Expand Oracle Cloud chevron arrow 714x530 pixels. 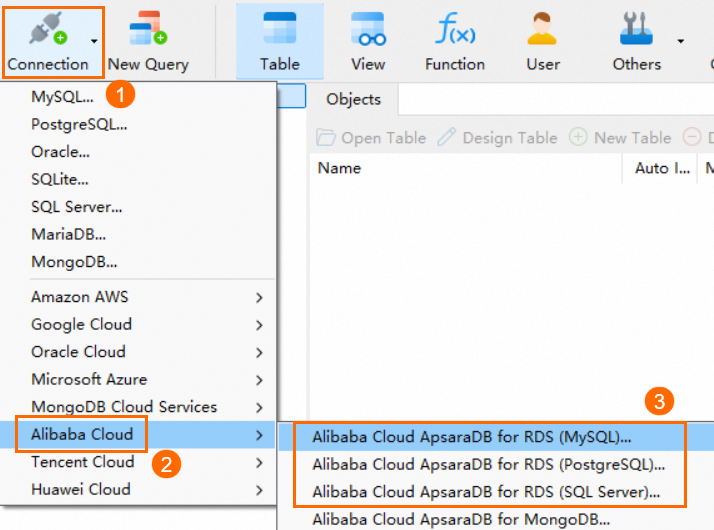259,352
